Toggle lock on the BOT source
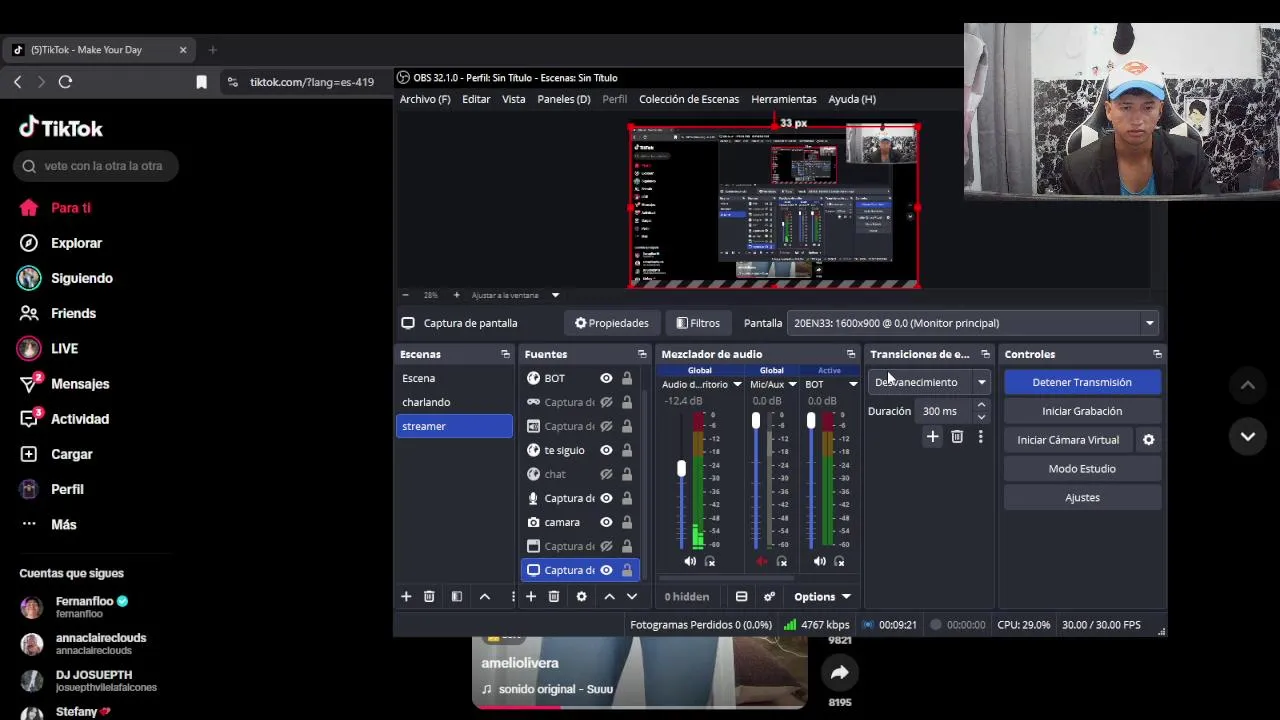Viewport: 1280px width, 720px height. 627,378
